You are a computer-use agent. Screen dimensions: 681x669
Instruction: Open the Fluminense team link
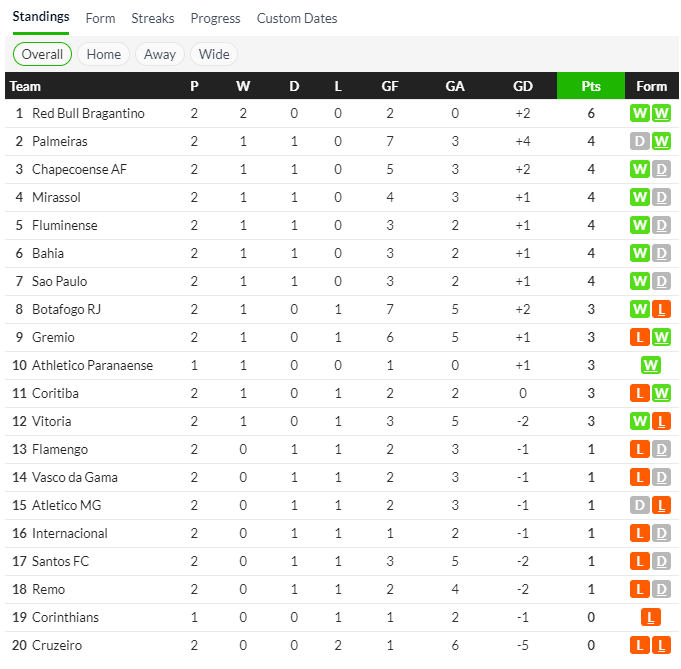(x=65, y=226)
